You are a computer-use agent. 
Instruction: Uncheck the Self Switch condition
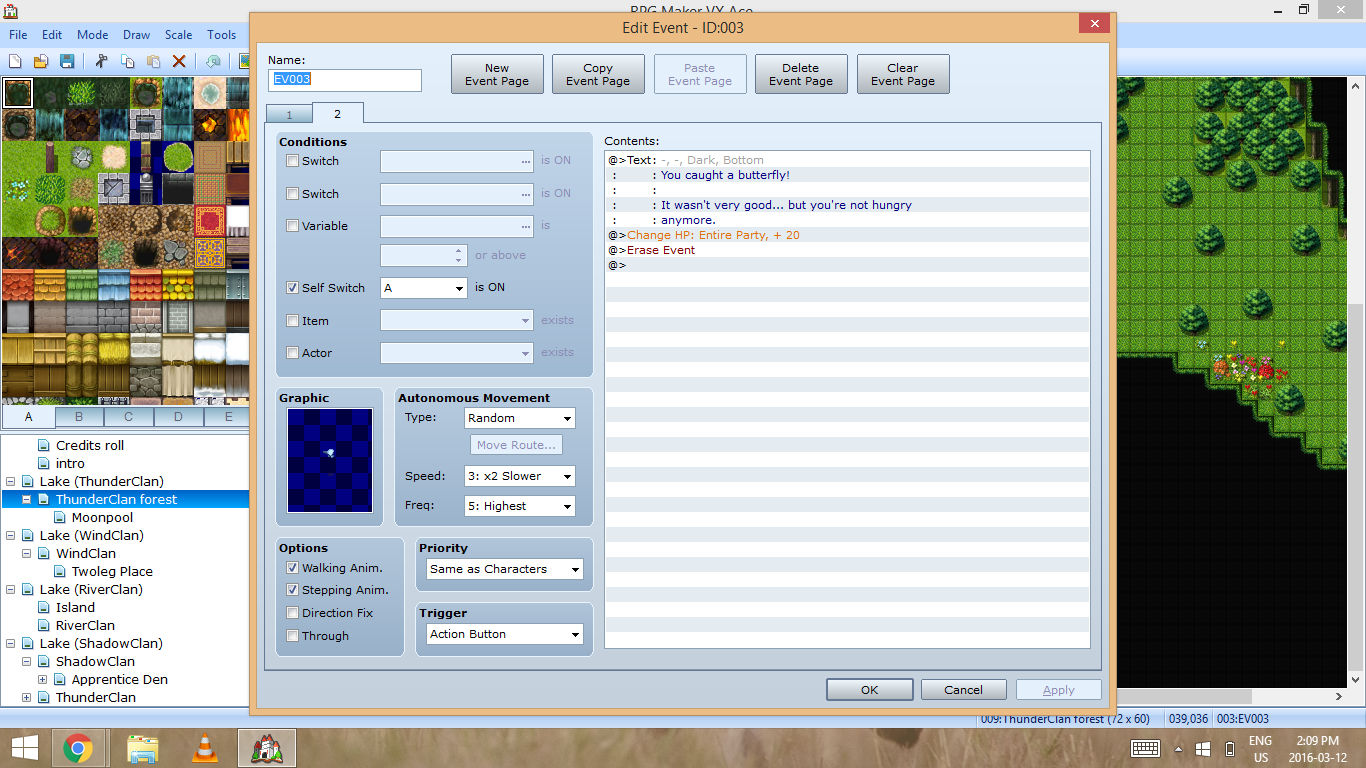coord(292,288)
